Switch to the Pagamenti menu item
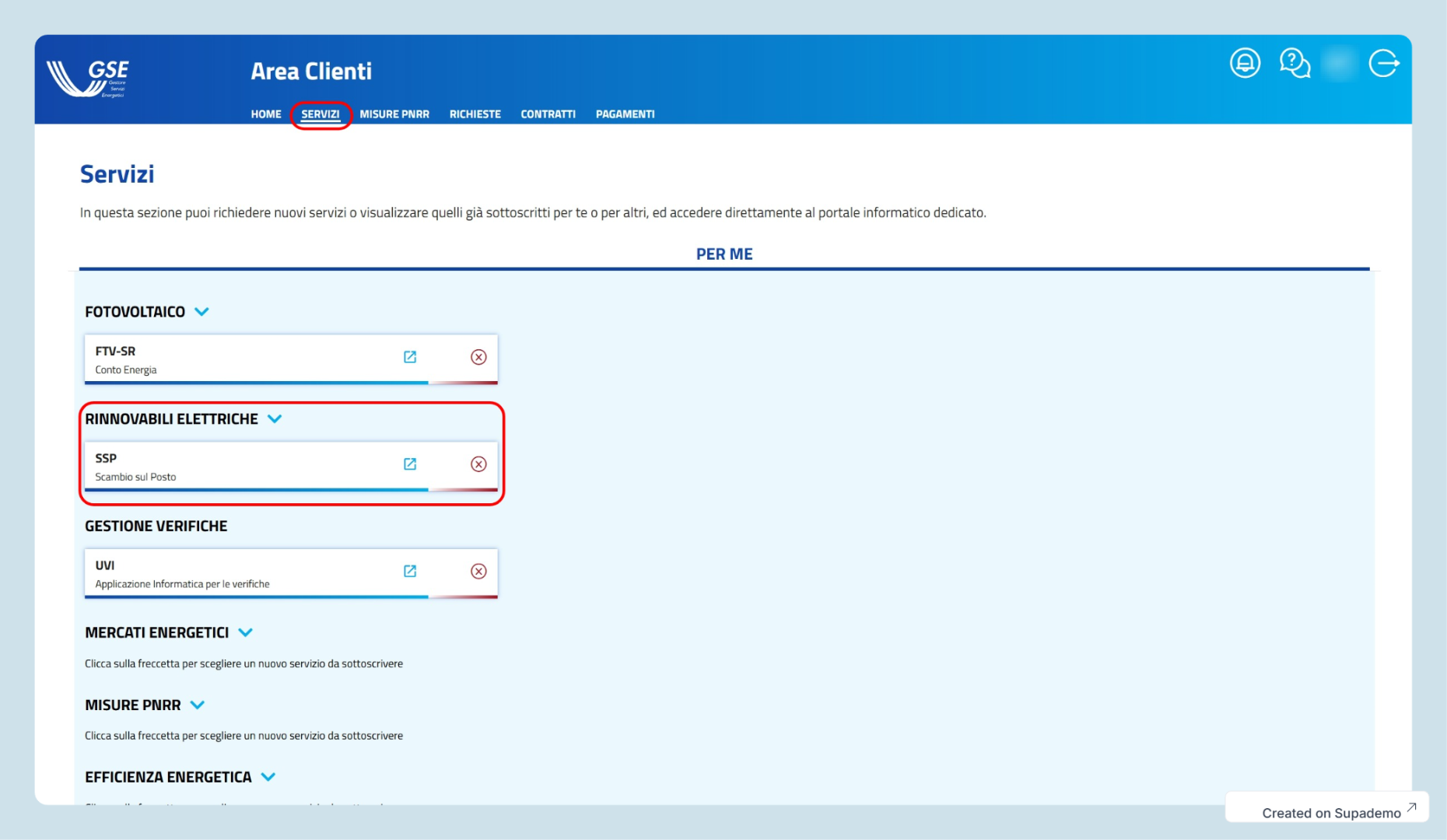 tap(625, 114)
